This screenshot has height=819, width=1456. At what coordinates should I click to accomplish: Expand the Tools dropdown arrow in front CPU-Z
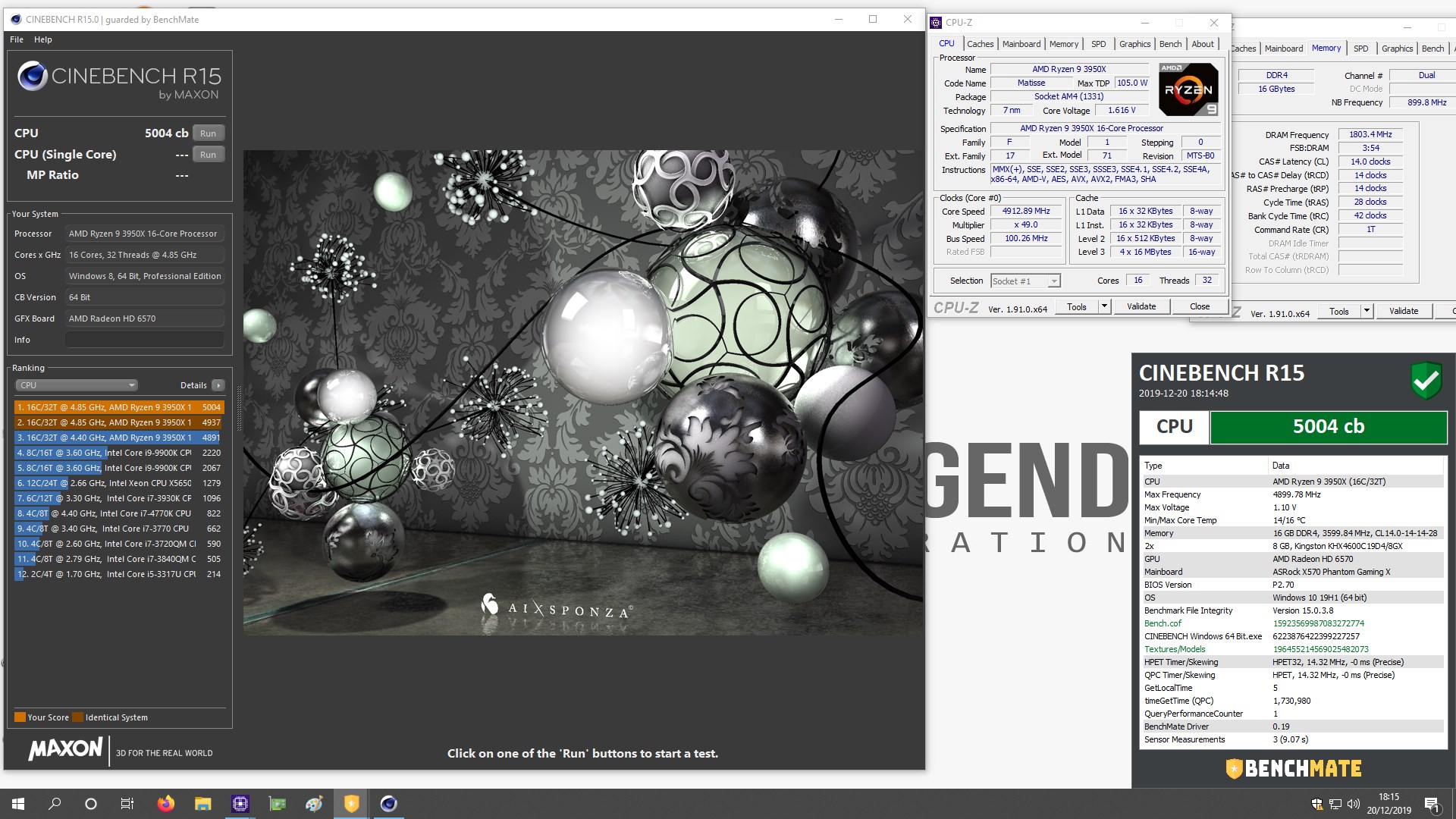tap(1104, 307)
